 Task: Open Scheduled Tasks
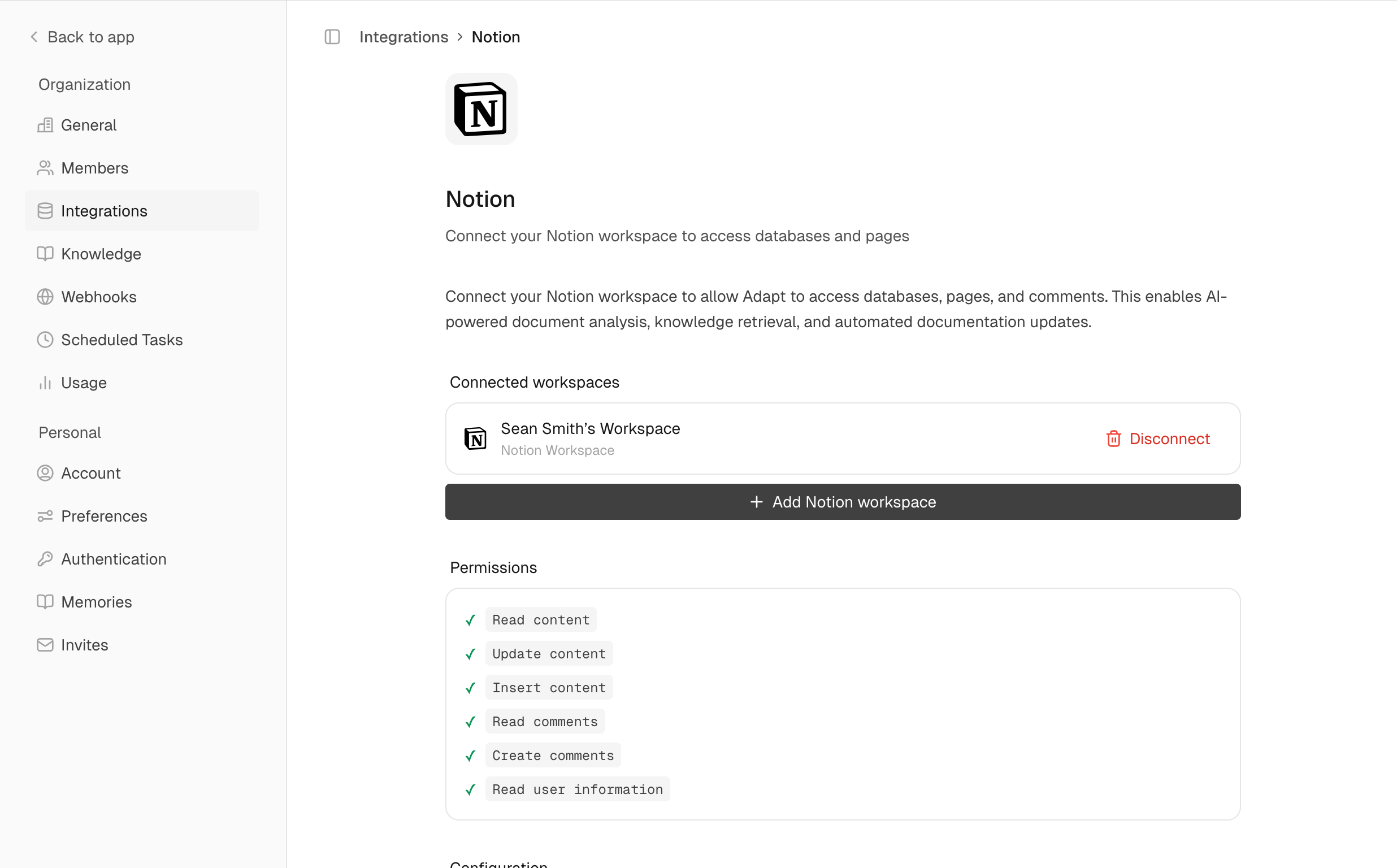[142, 340]
